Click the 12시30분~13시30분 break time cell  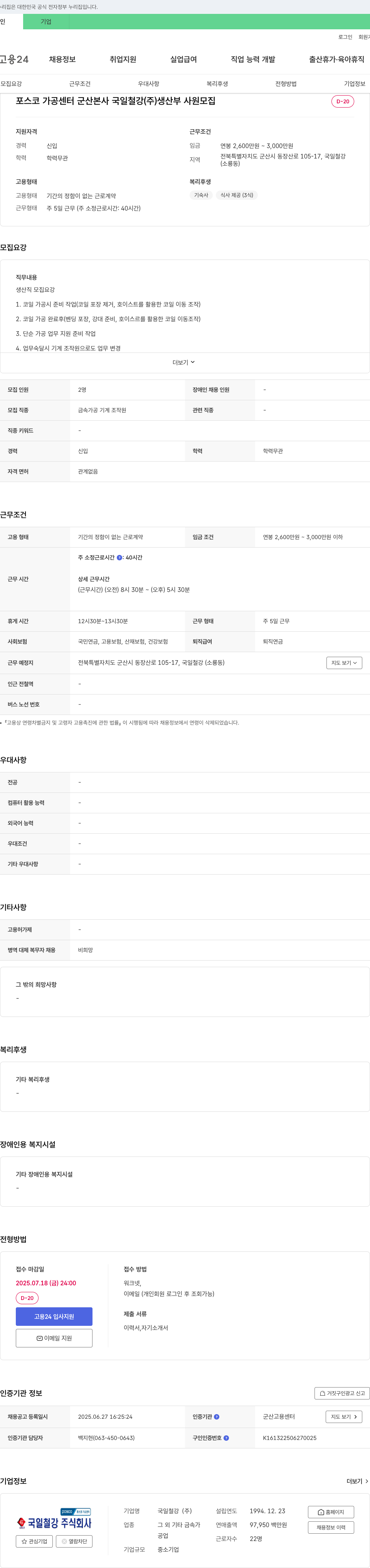point(103,622)
